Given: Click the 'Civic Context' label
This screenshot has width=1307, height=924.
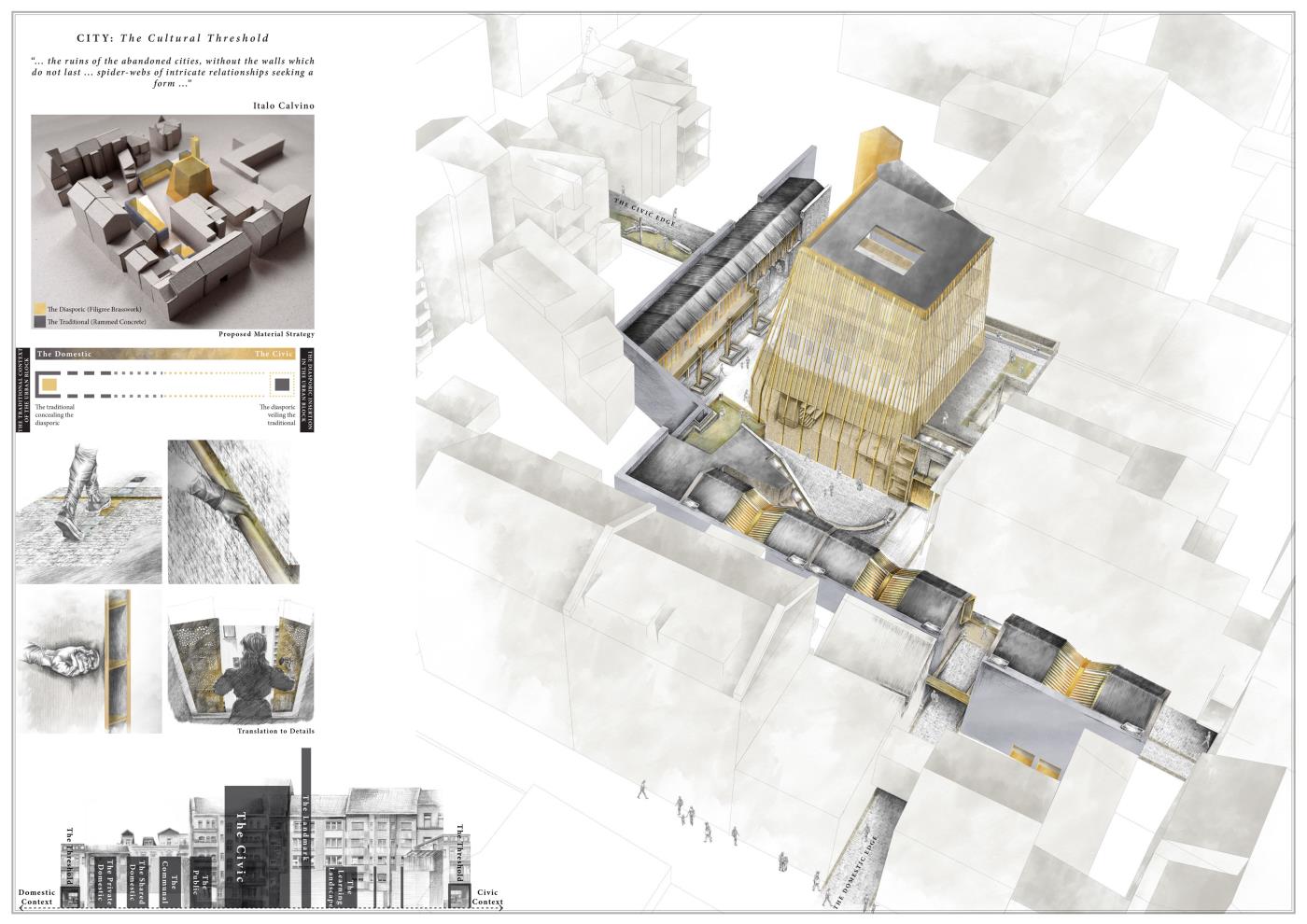Looking at the screenshot, I should click(x=487, y=898).
